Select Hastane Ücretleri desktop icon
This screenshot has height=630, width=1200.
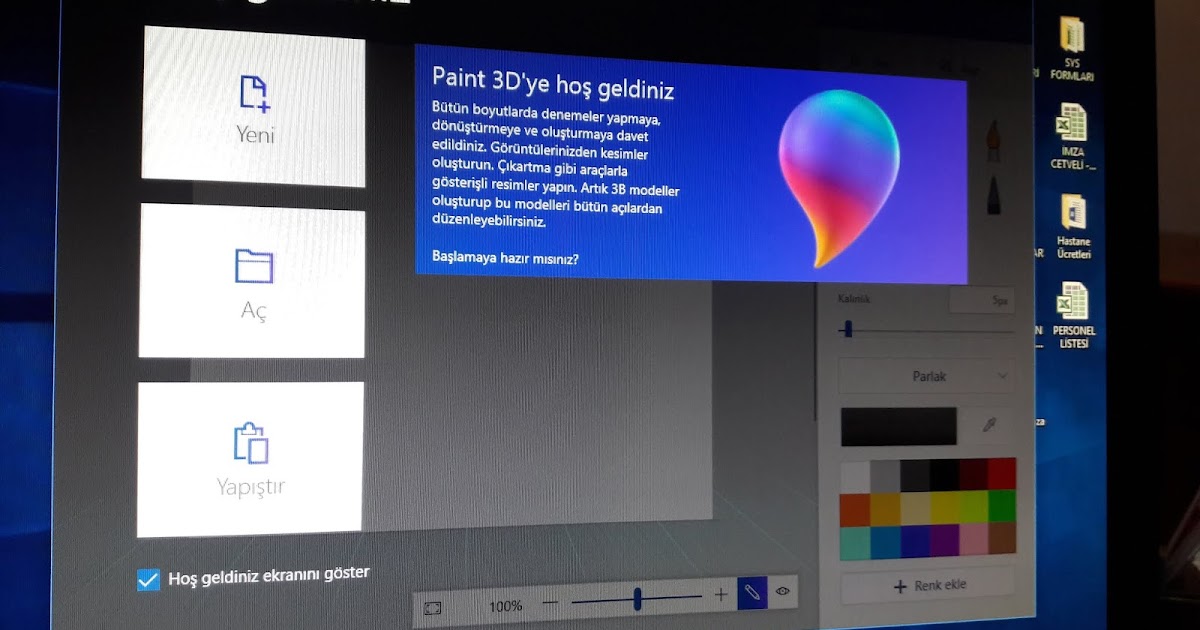coord(1073,227)
